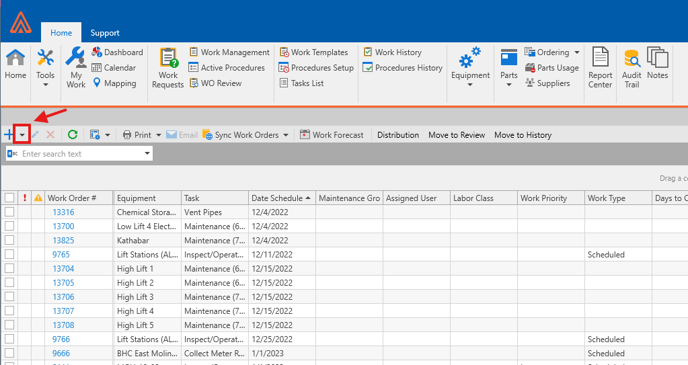Check the box for work order 13700
The height and width of the screenshot is (365, 688).
9,226
